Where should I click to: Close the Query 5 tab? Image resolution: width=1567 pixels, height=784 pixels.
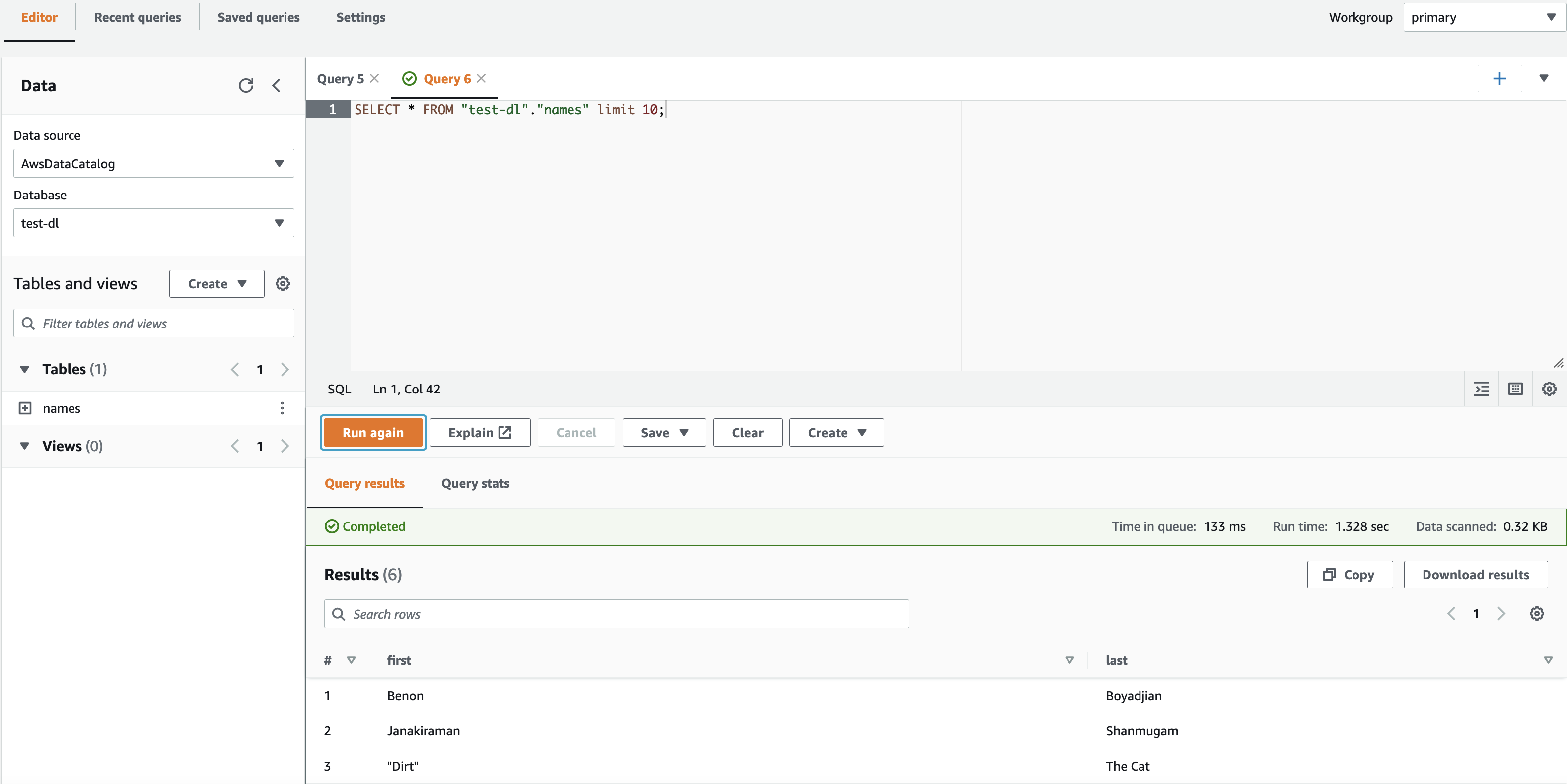pos(375,79)
